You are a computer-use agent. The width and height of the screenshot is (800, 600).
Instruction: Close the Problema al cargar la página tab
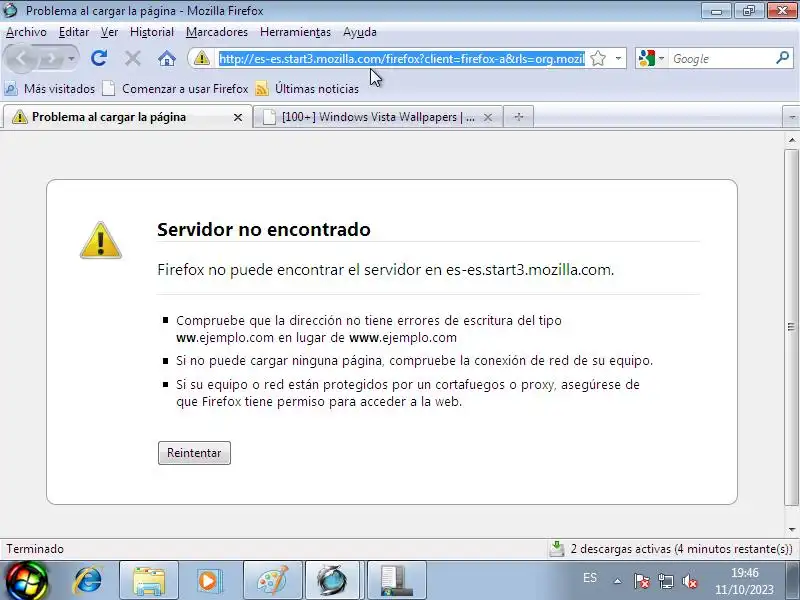tap(238, 117)
